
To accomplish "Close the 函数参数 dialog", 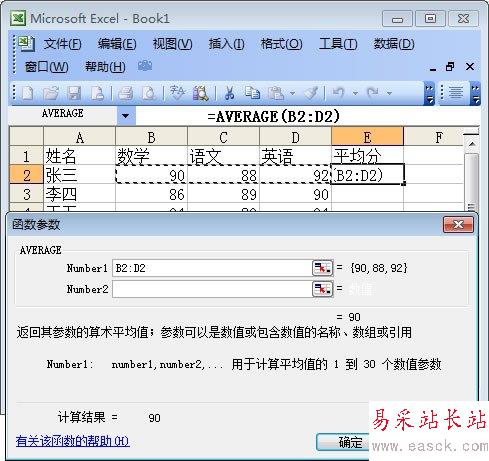I will tap(458, 225).
